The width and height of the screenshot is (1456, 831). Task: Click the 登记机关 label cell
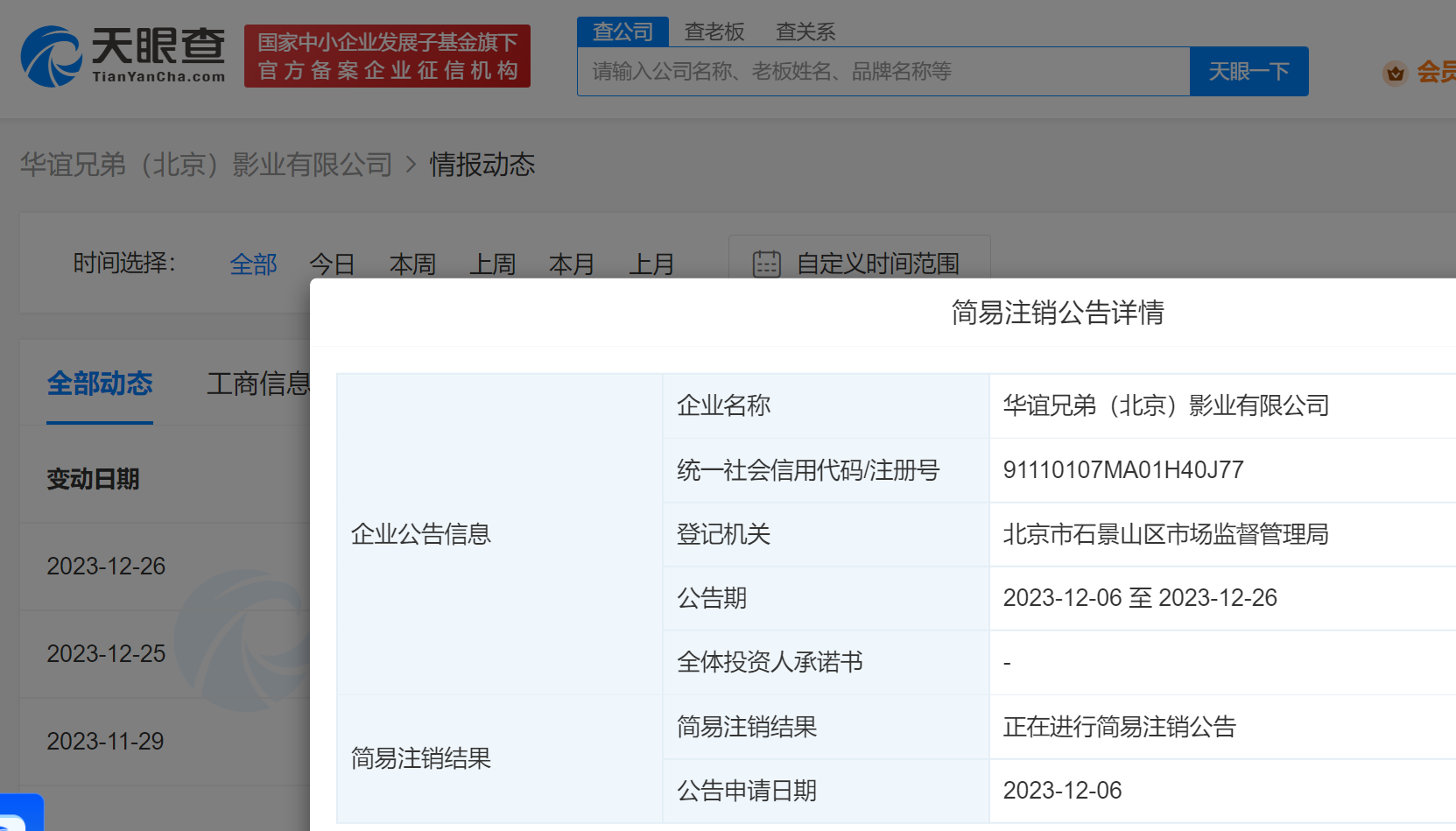point(826,534)
